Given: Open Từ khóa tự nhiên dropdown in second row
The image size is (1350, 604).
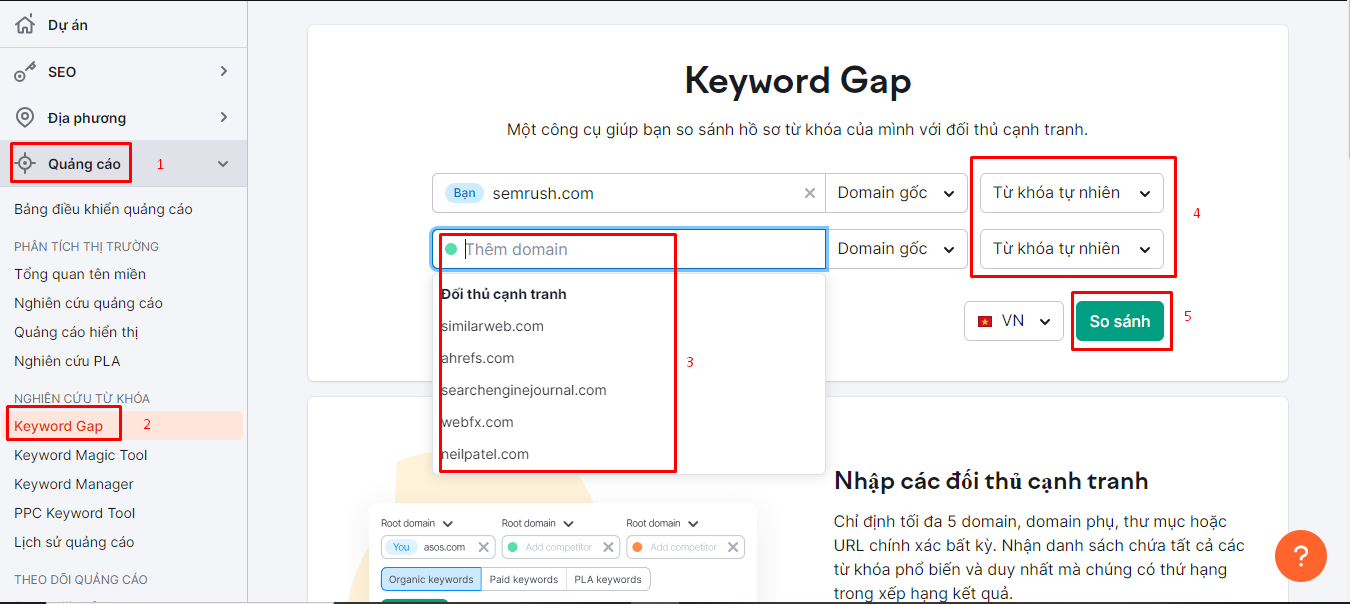Looking at the screenshot, I should (1071, 249).
